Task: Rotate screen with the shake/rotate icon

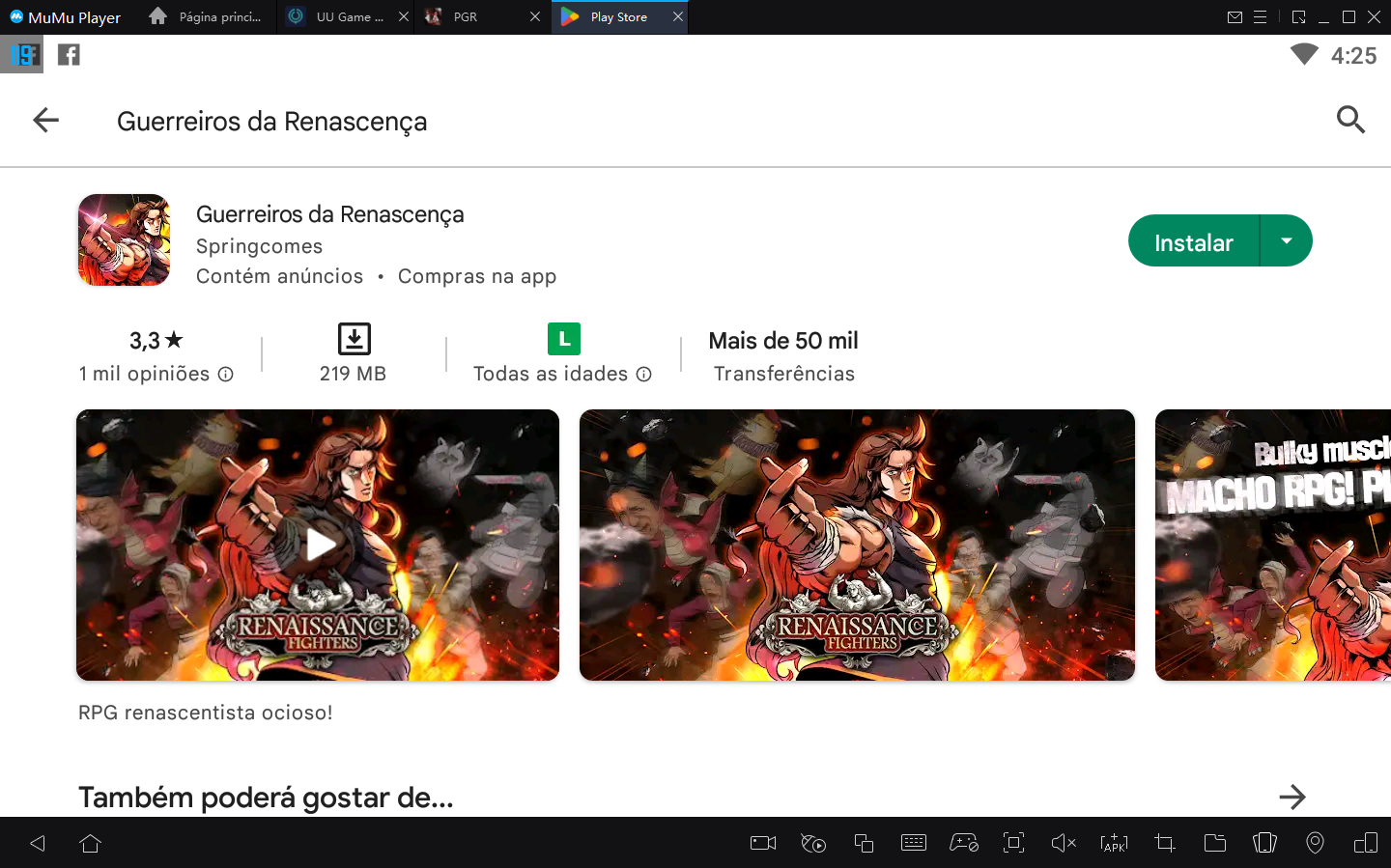Action: tap(1264, 843)
